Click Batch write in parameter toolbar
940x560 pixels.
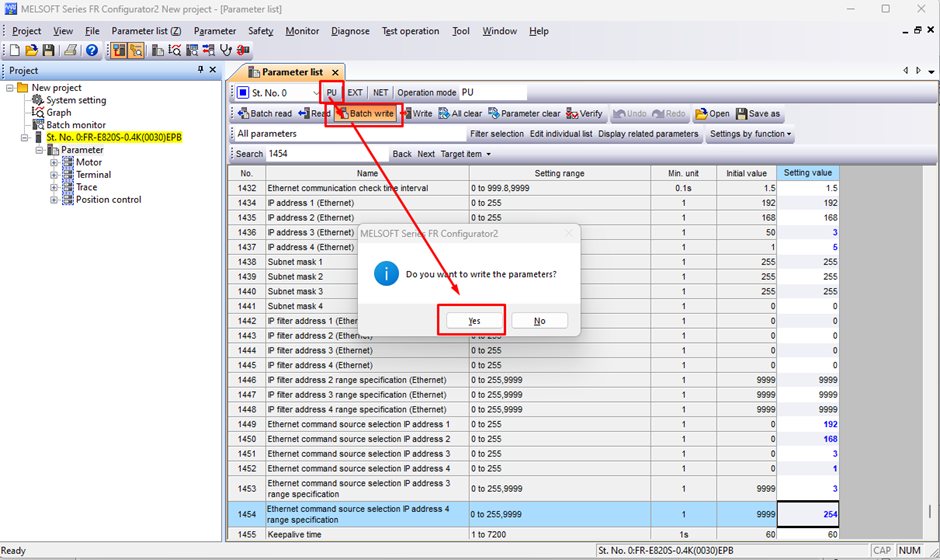pyautogui.click(x=365, y=113)
